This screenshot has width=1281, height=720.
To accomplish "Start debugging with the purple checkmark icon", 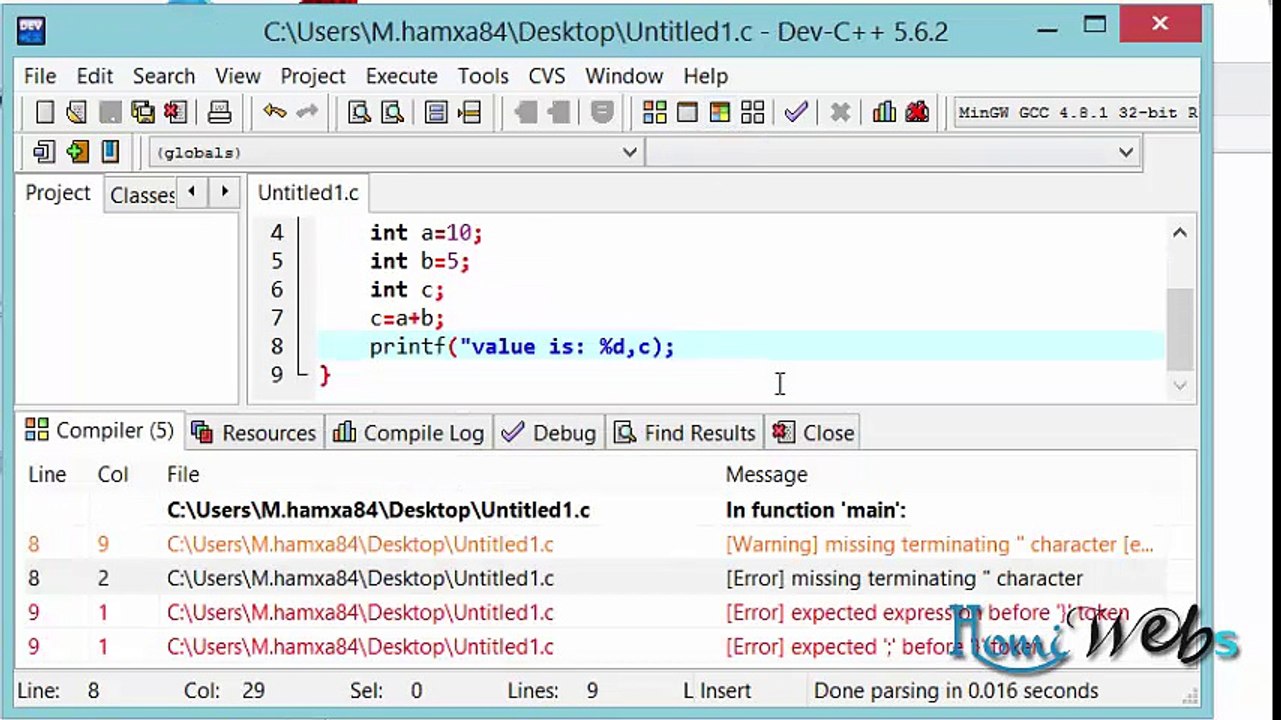I will point(796,112).
